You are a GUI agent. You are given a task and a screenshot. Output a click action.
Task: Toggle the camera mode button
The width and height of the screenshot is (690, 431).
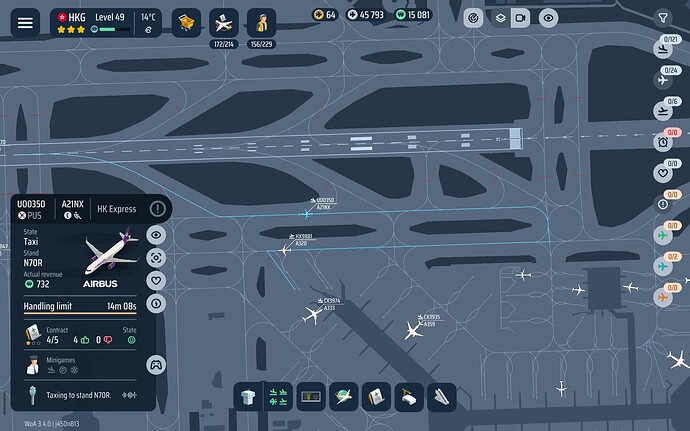coord(521,18)
